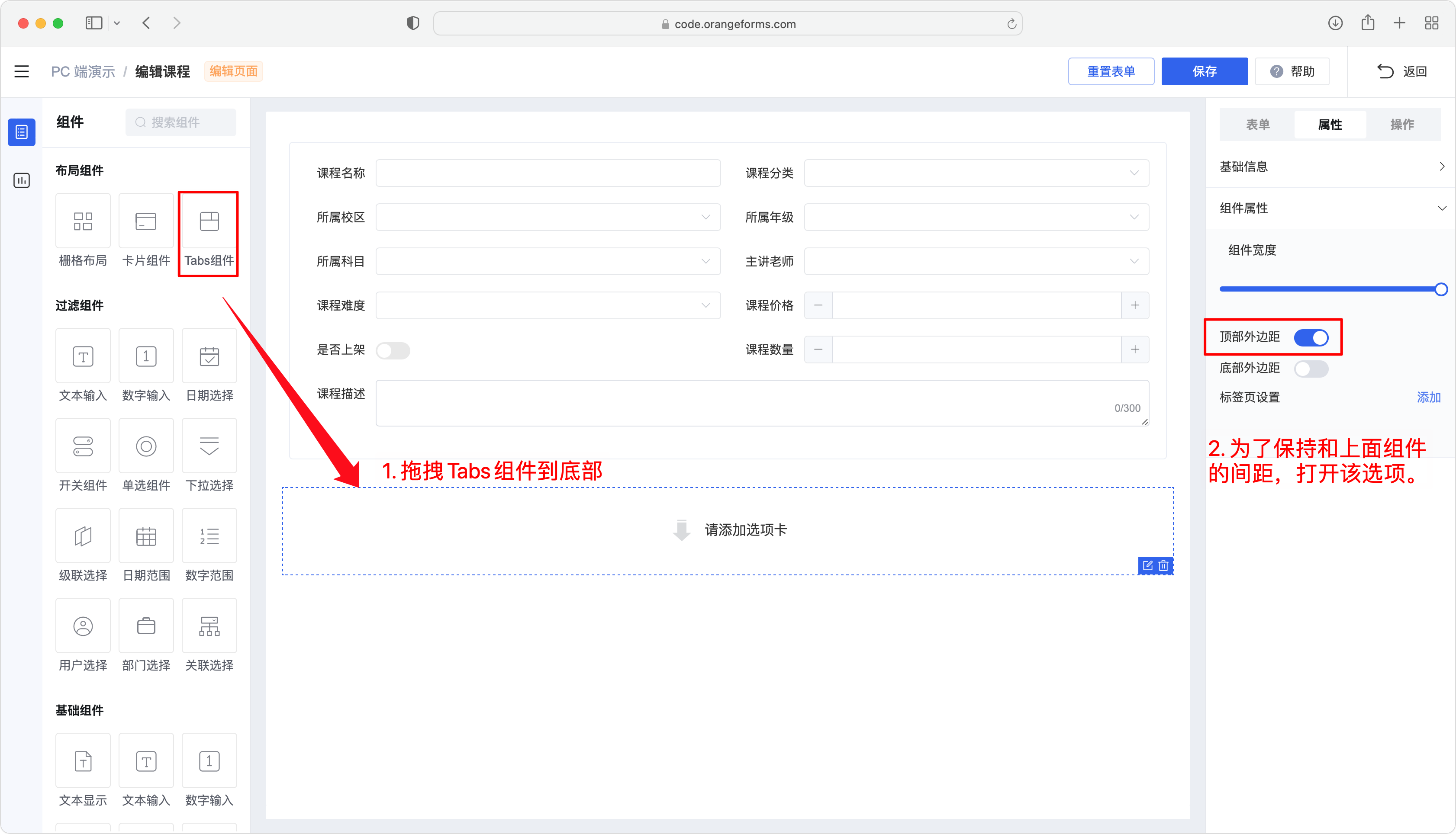Viewport: 1456px width, 834px height.
Task: Click the 课程描述 text area
Action: (762, 403)
